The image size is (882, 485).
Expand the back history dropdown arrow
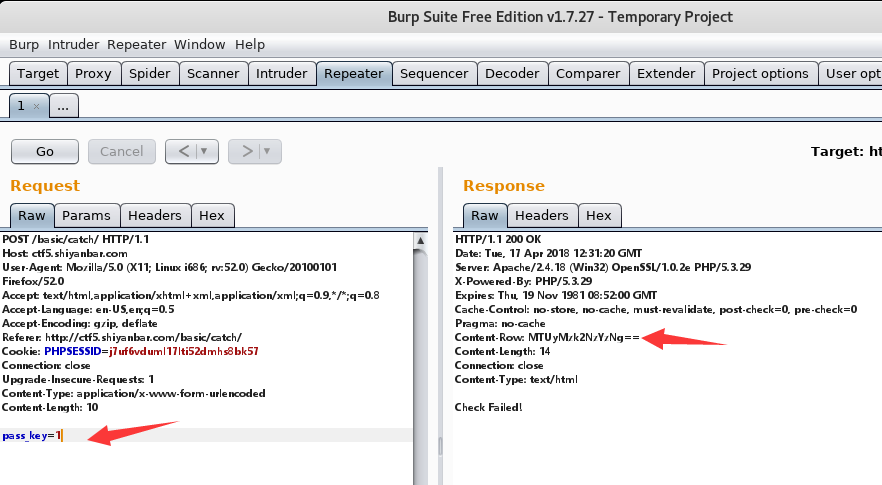point(204,151)
